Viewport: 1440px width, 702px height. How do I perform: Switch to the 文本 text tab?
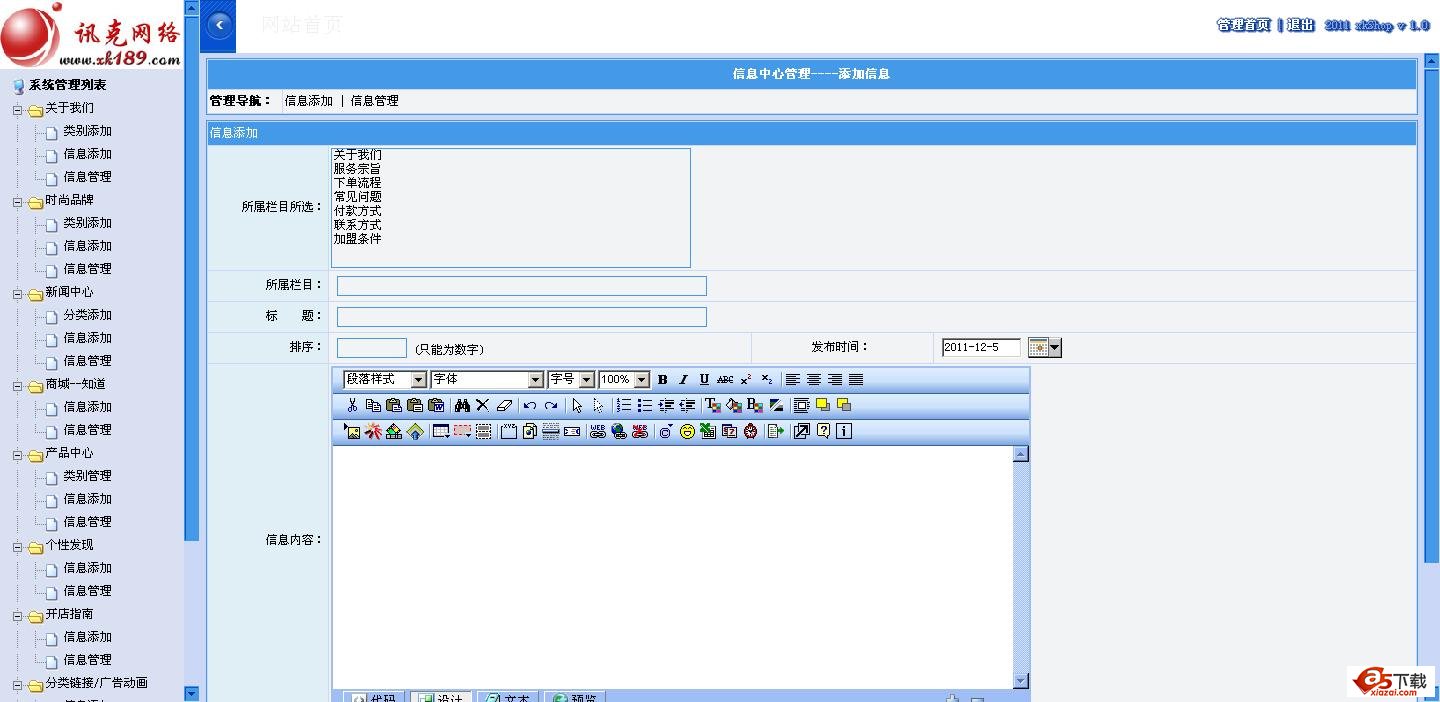508,697
